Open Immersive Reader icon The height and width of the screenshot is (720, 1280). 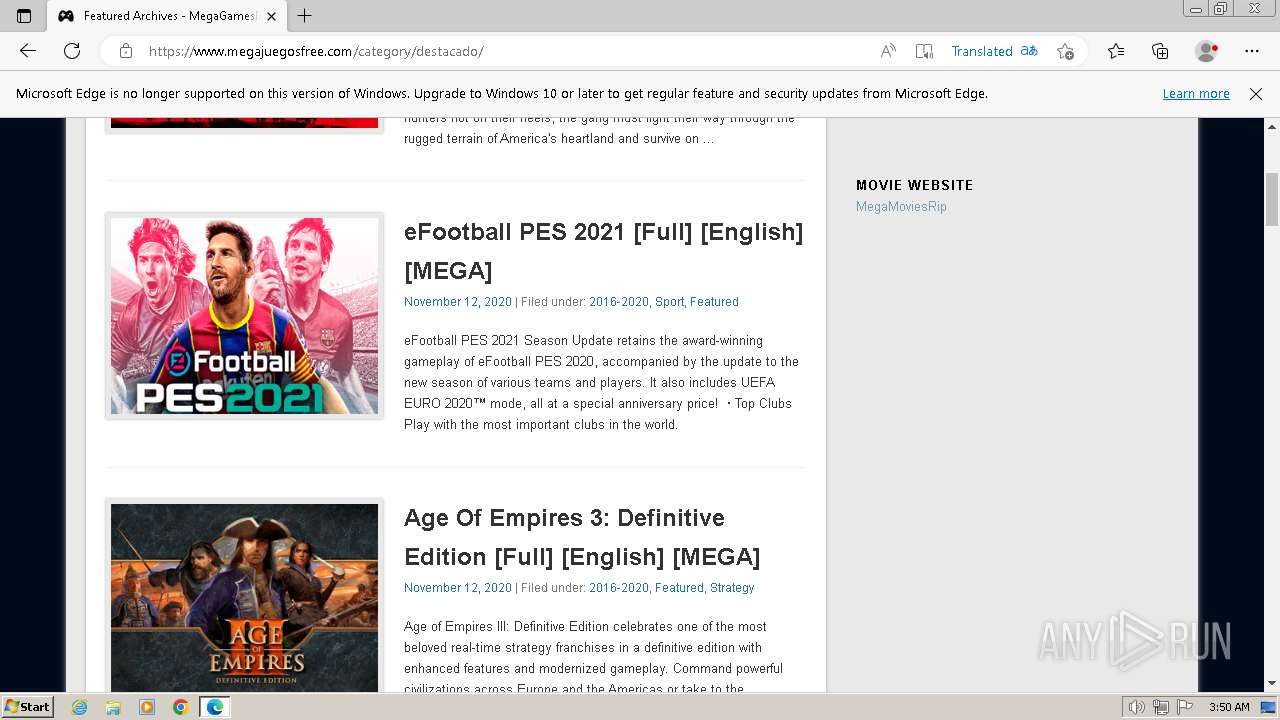pos(924,51)
